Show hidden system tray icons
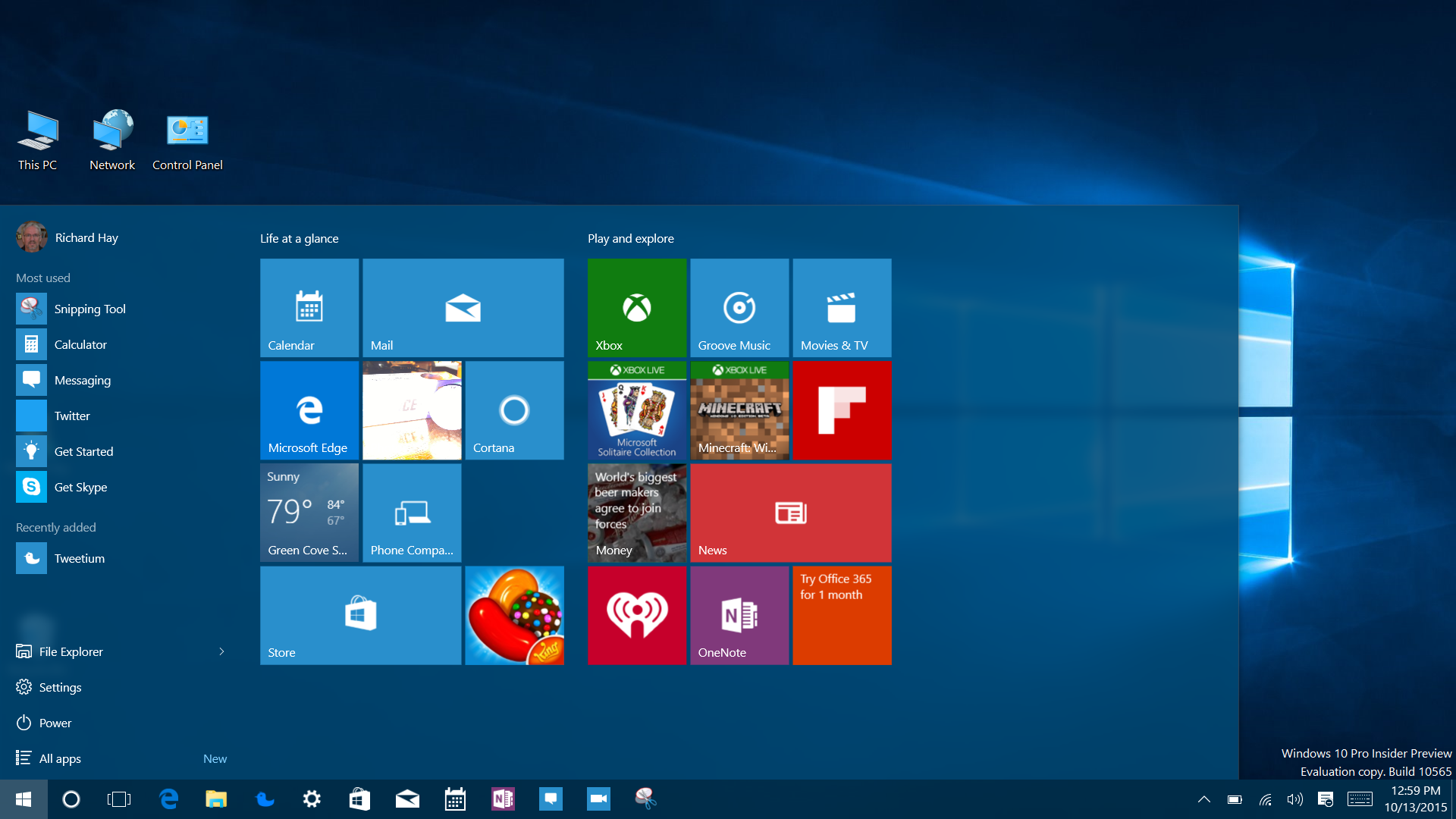The image size is (1456, 819). 1203,799
